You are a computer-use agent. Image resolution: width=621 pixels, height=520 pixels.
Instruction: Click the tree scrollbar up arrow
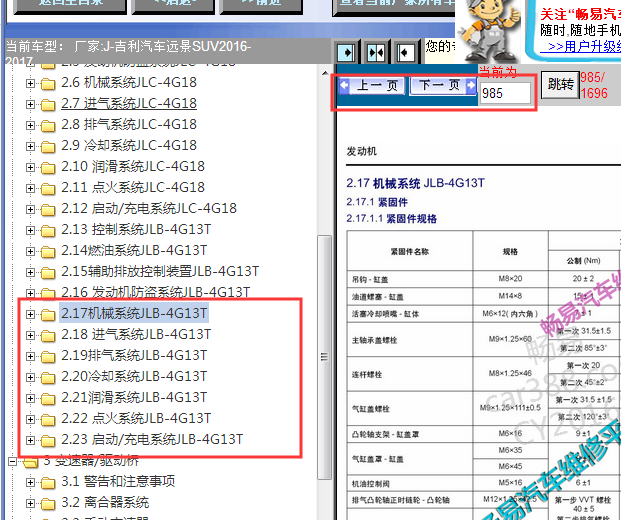tap(325, 73)
